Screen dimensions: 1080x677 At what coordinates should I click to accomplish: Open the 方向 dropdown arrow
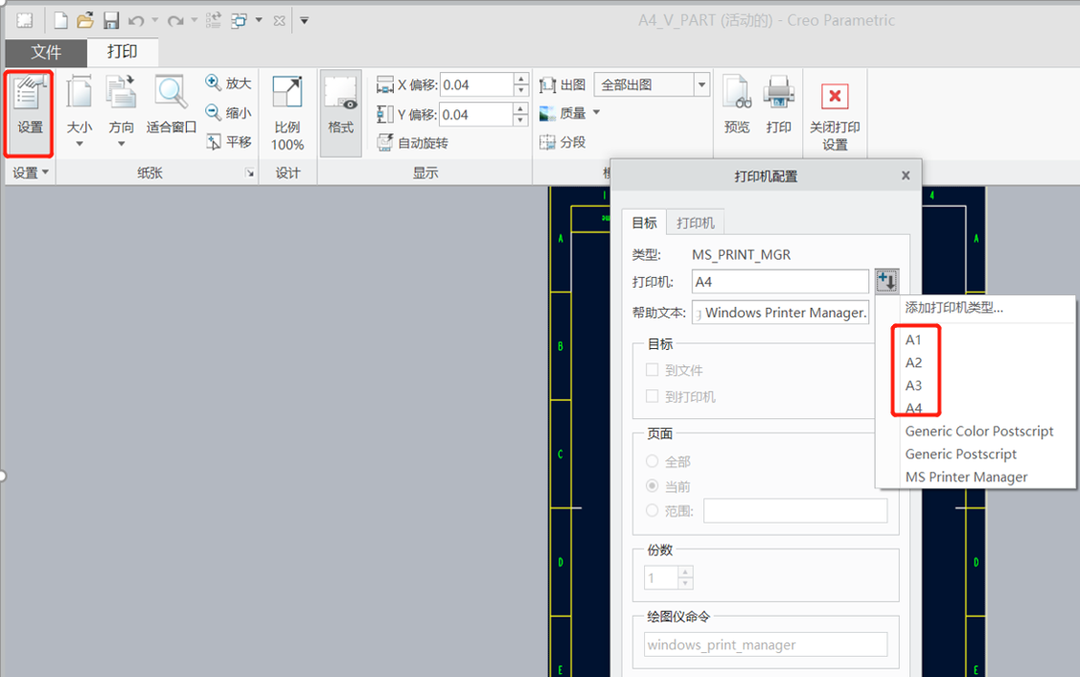tap(121, 144)
